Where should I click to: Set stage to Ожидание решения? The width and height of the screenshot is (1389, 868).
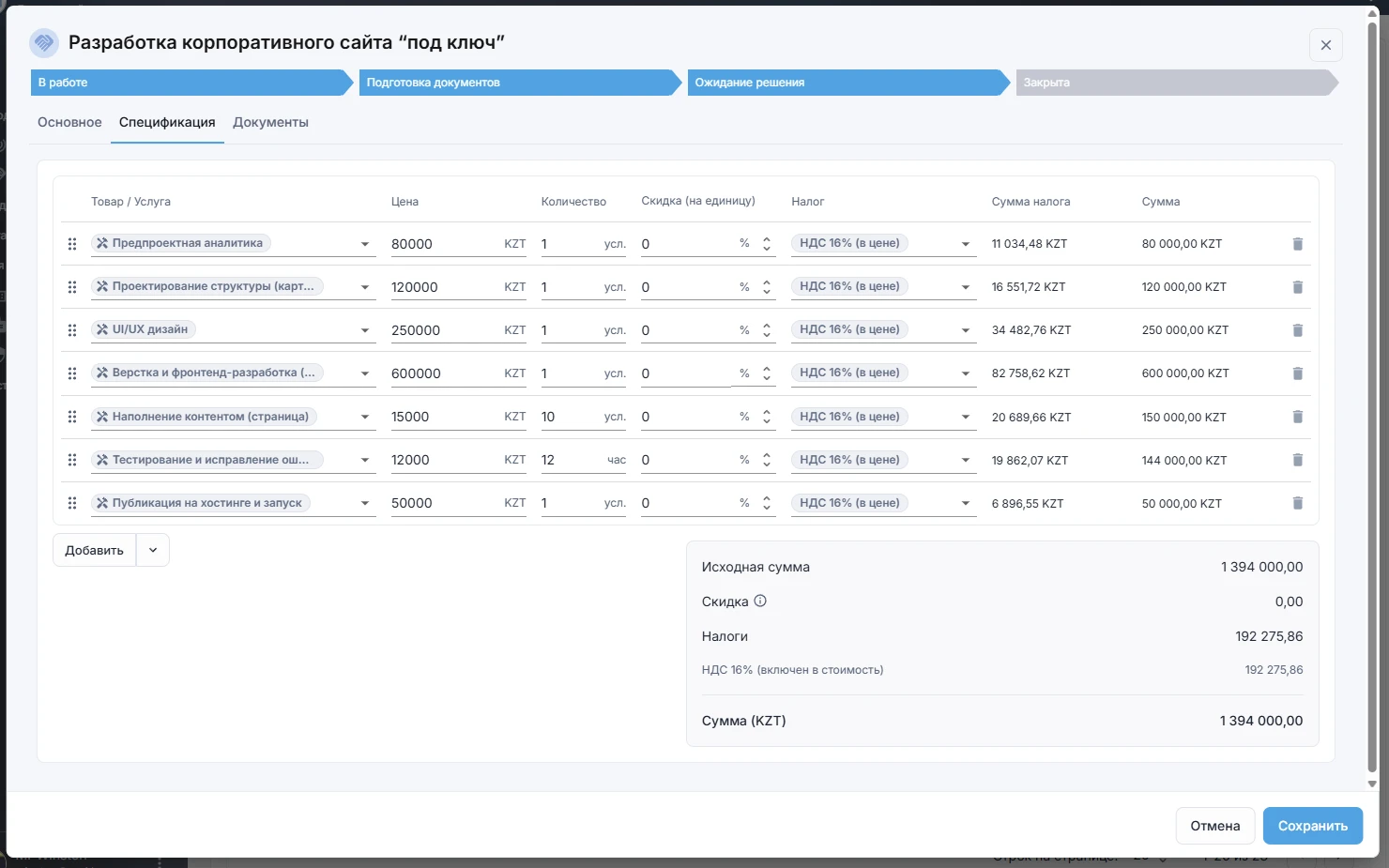coord(845,83)
